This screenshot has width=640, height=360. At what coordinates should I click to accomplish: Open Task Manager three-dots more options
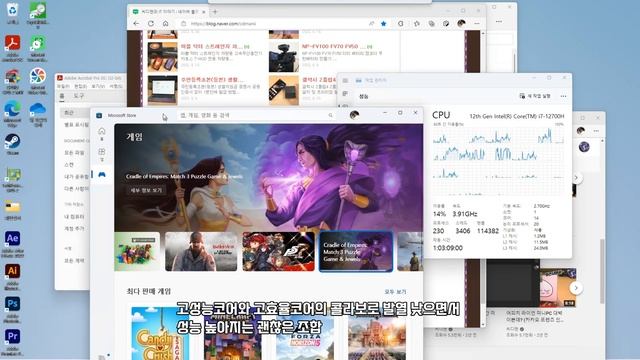563,96
